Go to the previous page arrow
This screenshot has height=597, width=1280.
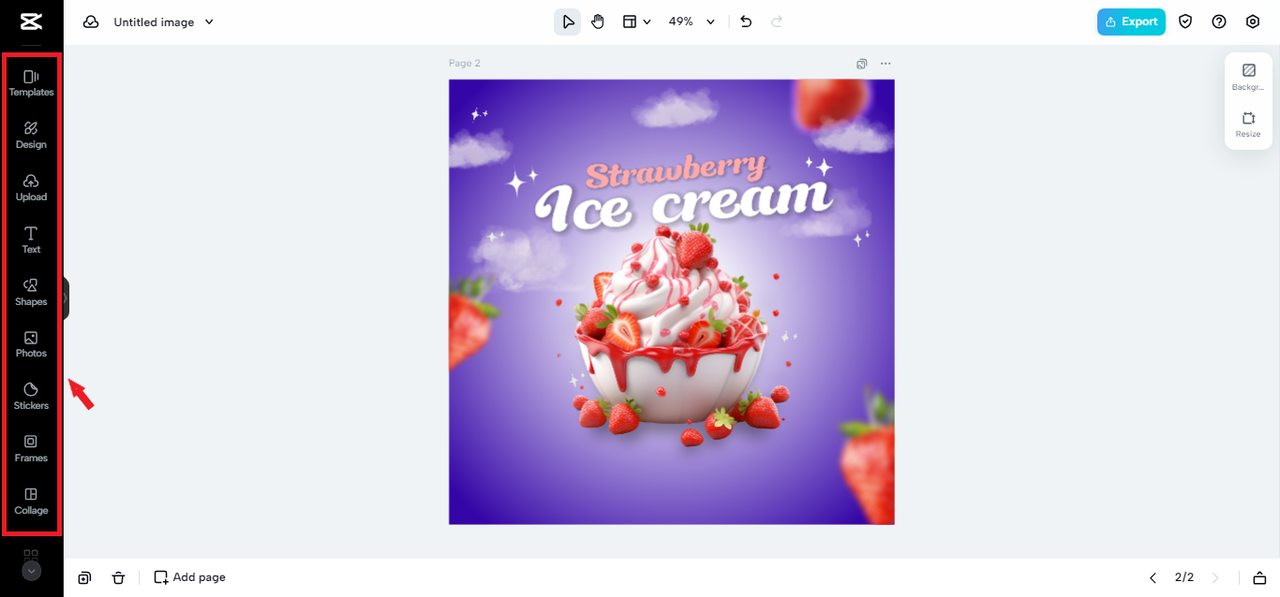coord(1153,578)
